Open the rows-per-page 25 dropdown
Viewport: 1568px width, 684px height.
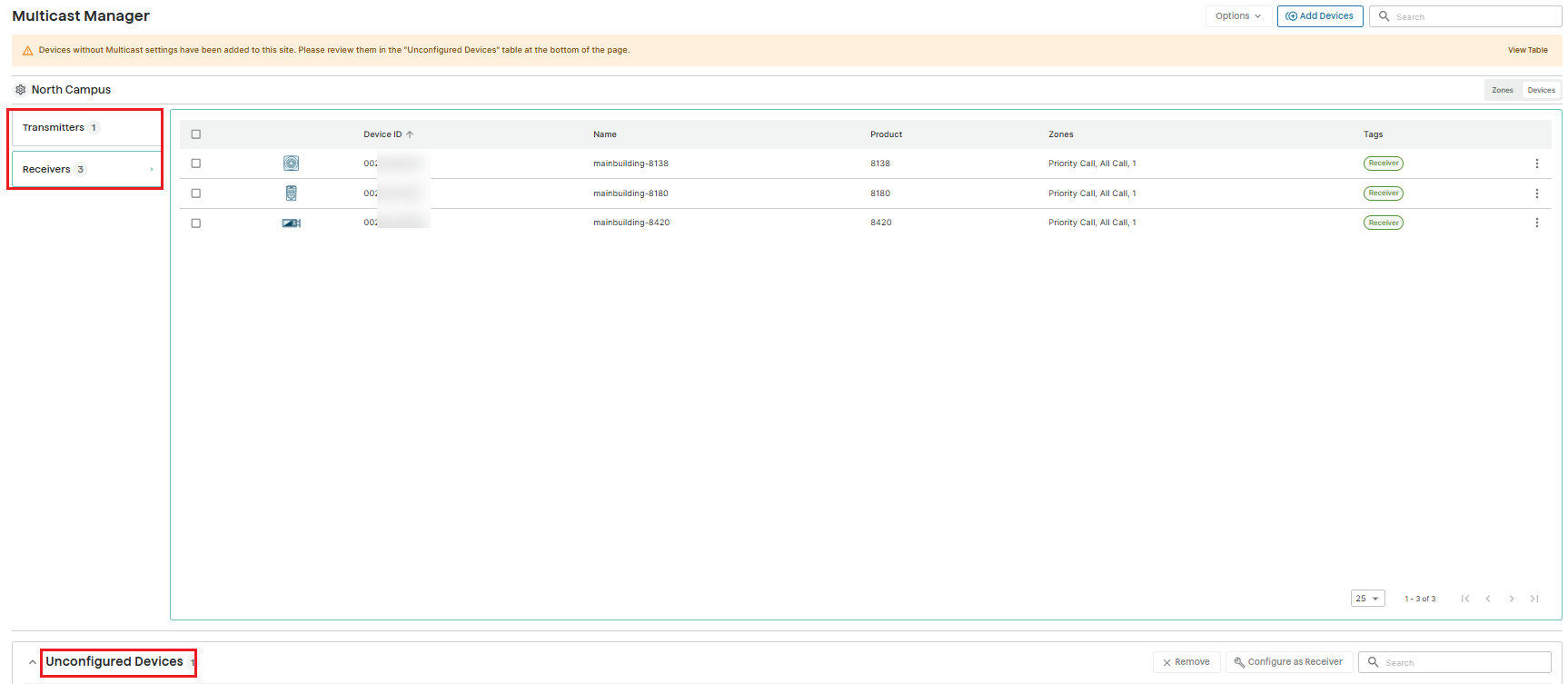coord(1367,599)
